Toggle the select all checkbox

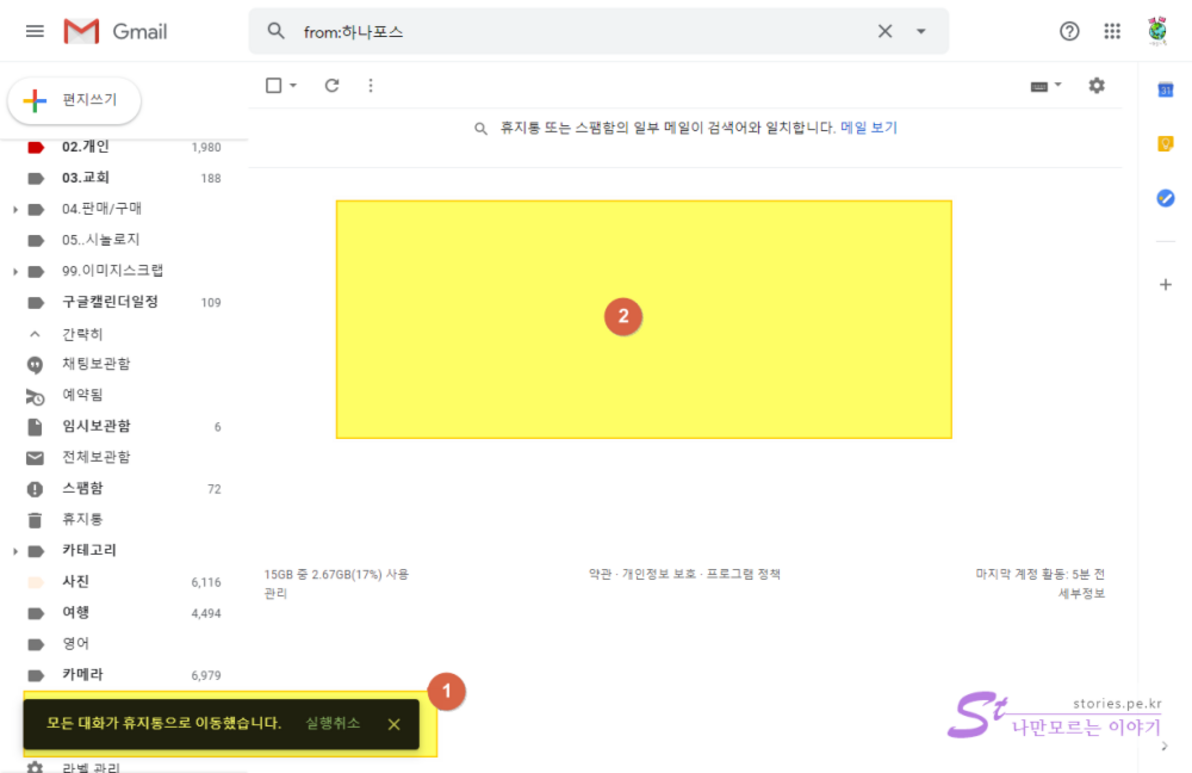[274, 86]
